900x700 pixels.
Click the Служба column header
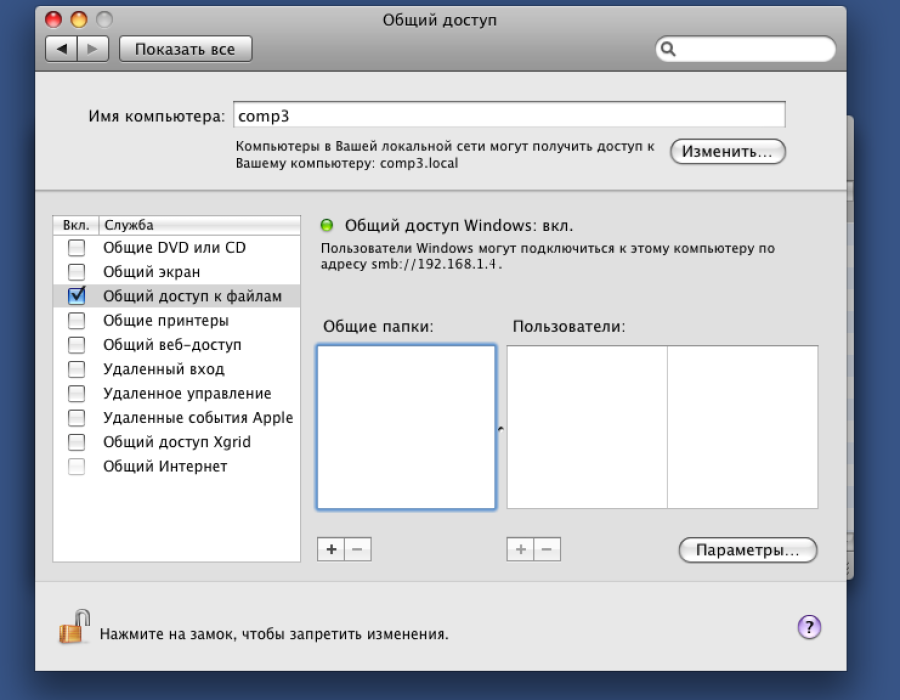click(200, 225)
